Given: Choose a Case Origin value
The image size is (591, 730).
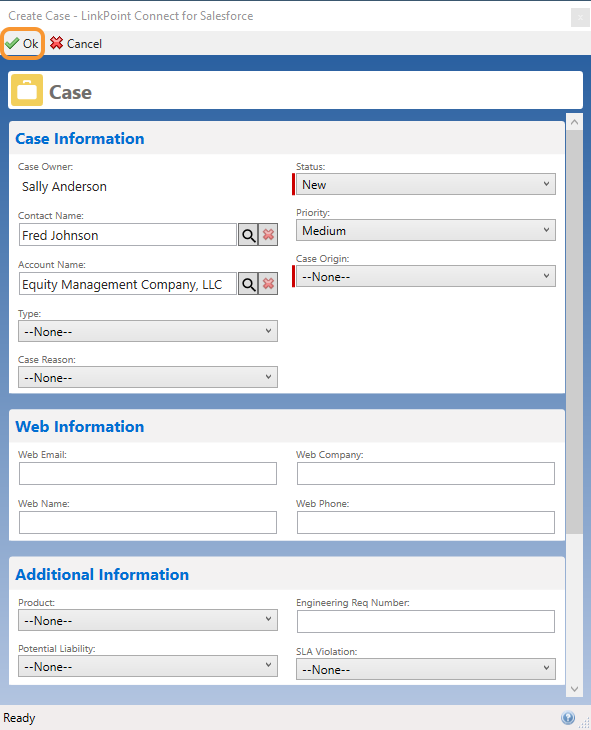Looking at the screenshot, I should point(426,277).
